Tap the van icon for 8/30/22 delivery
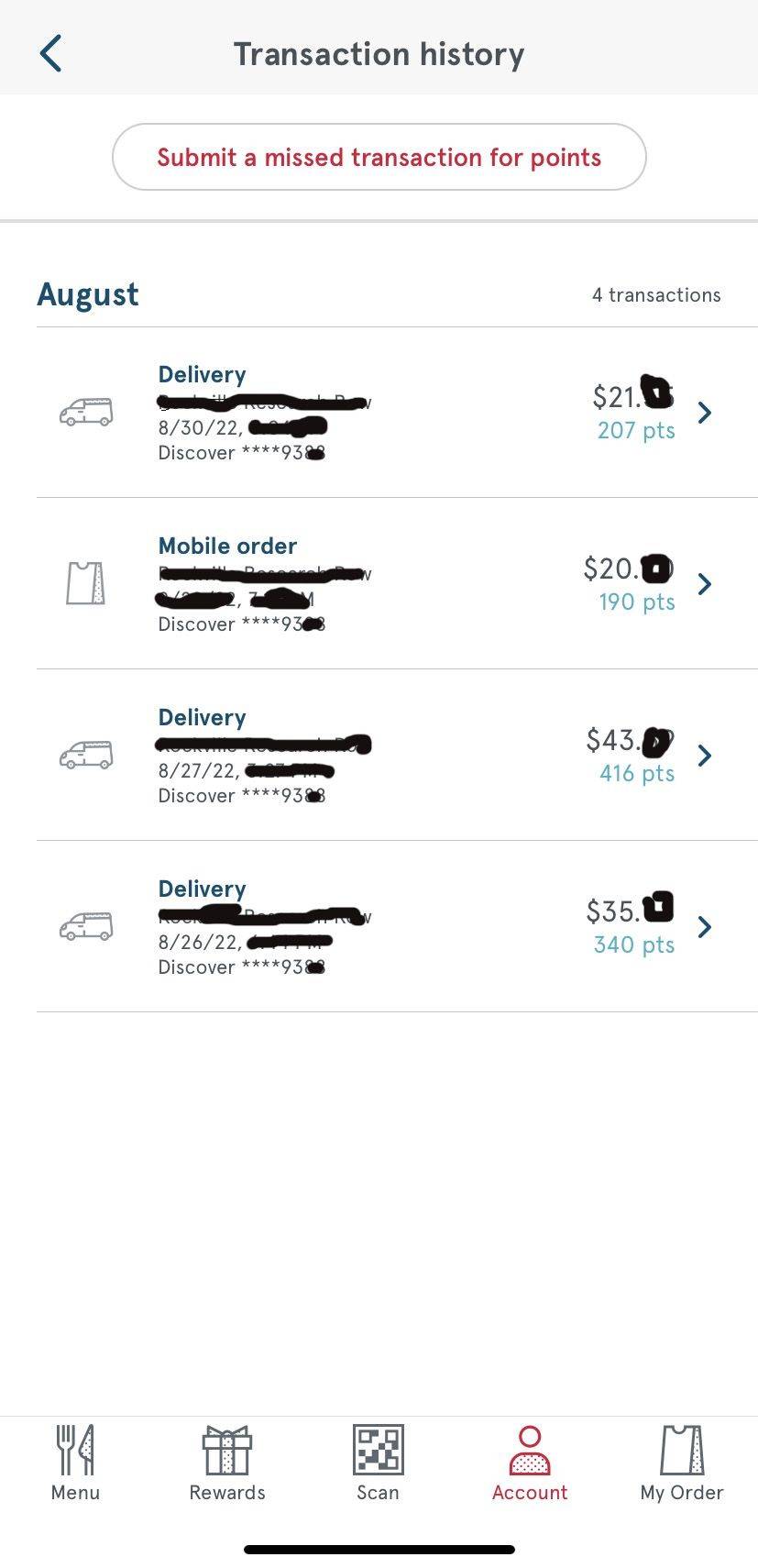Viewport: 758px width, 1568px height. tap(86, 412)
